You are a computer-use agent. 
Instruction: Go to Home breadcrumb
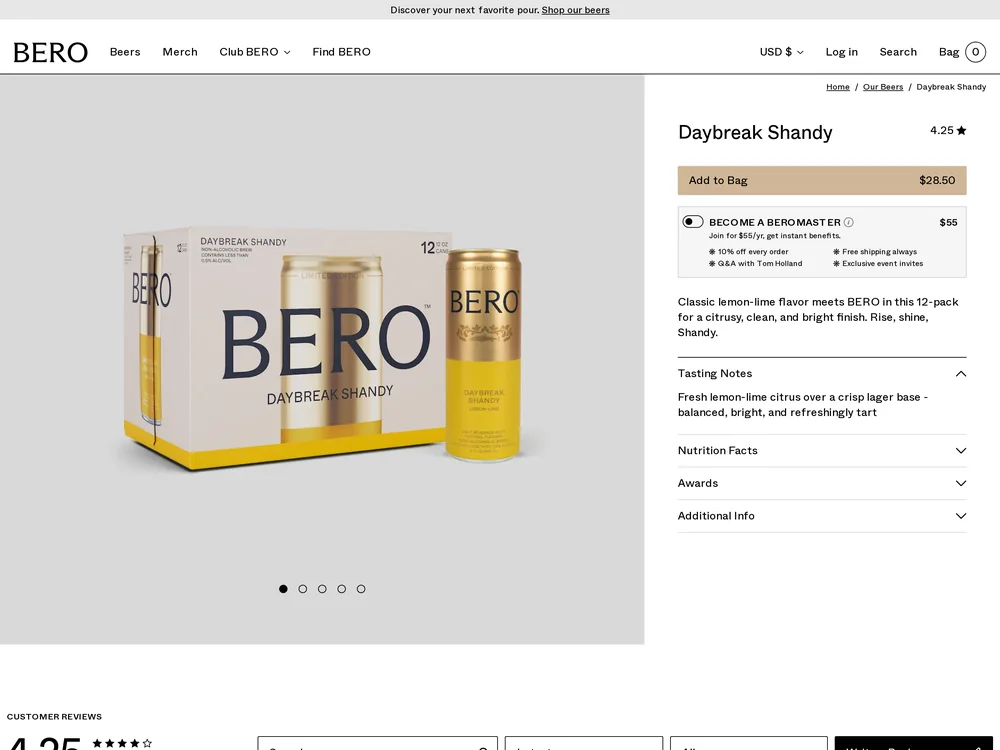pos(837,87)
